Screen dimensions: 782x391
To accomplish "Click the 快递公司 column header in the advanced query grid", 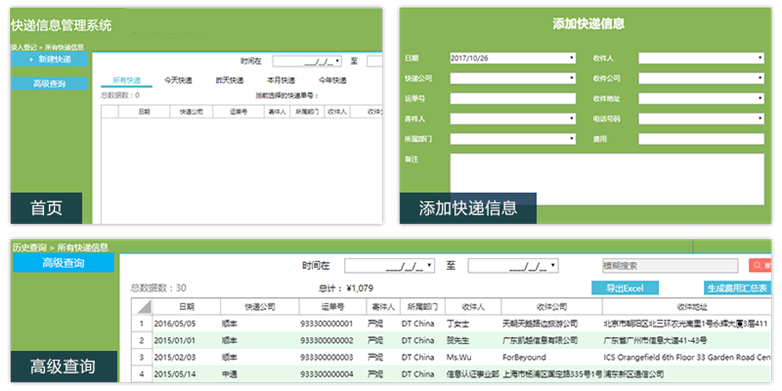I will click(x=260, y=306).
